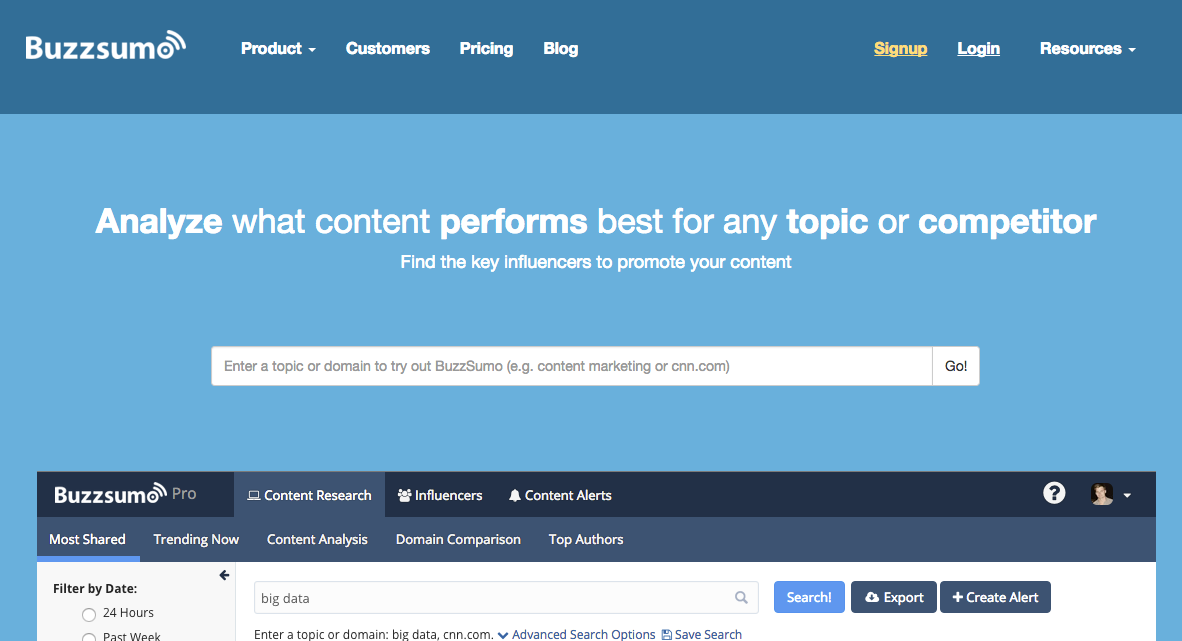
Task: Click the 'Filter by Date:' label
Action: (x=95, y=588)
